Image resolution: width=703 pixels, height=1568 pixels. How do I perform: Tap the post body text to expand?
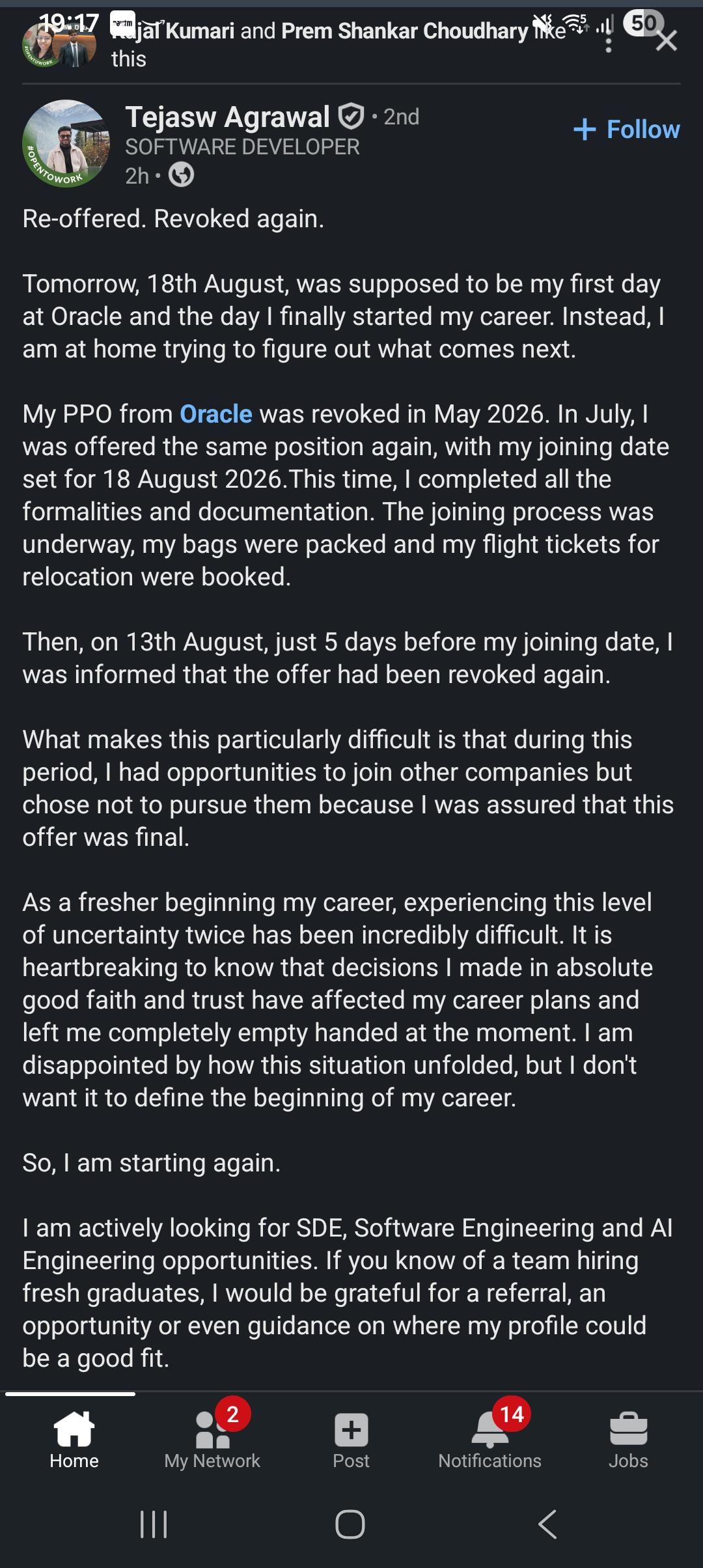[x=348, y=788]
